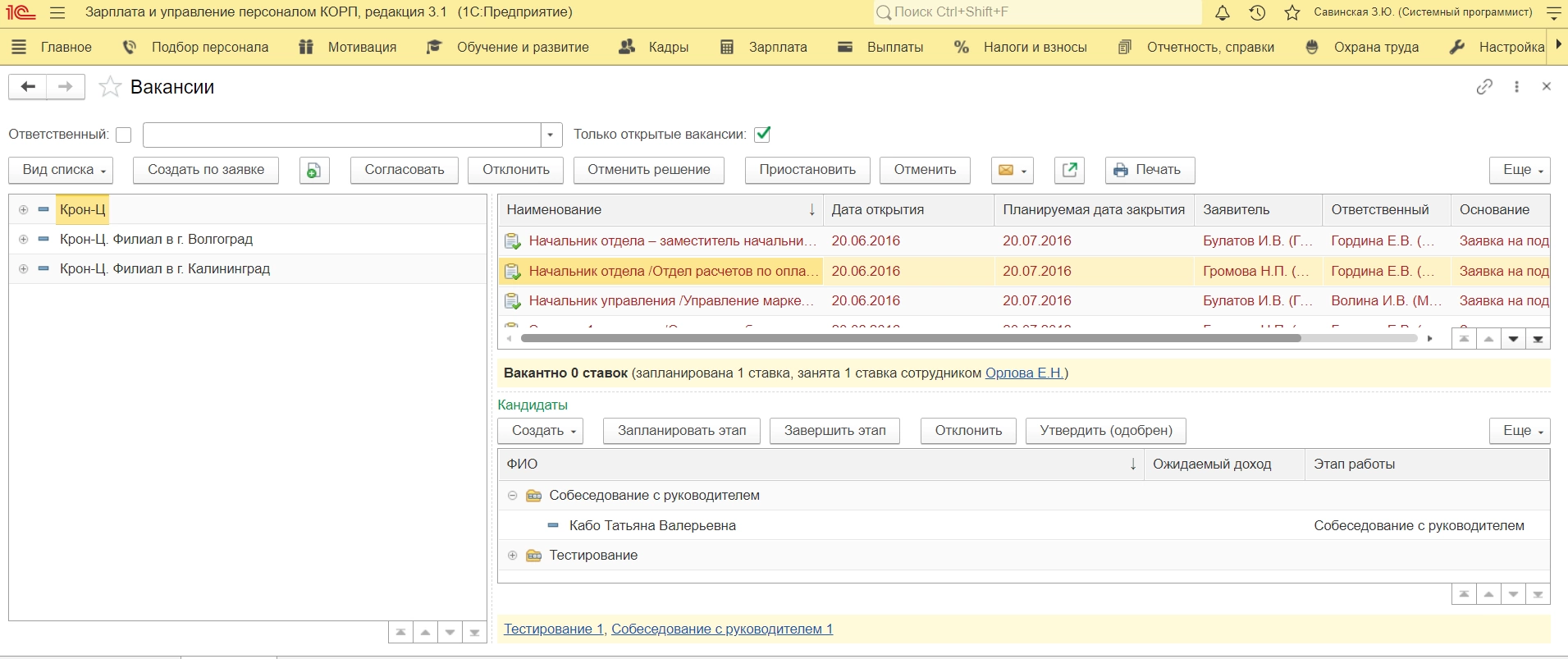Screen dimensions: 1568x659
Task: Uncheck Только открытые вакансии checkbox
Action: click(762, 134)
